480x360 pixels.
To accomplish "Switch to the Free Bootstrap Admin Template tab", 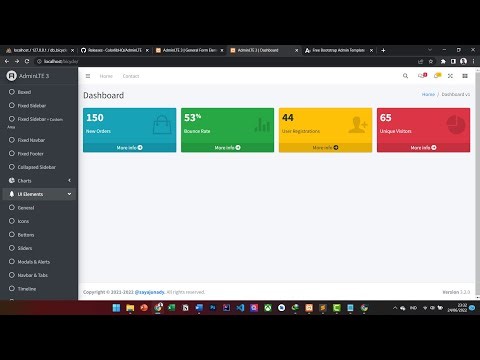I will (339, 50).
